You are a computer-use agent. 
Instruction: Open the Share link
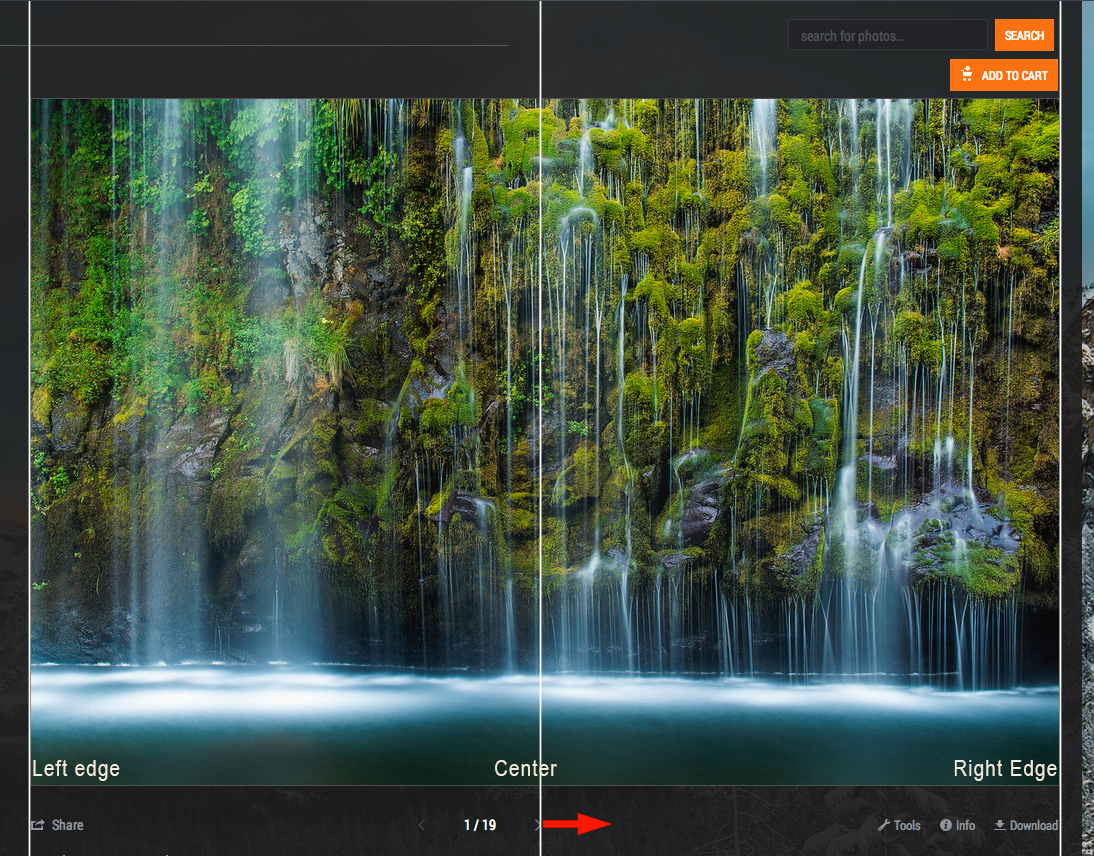57,825
